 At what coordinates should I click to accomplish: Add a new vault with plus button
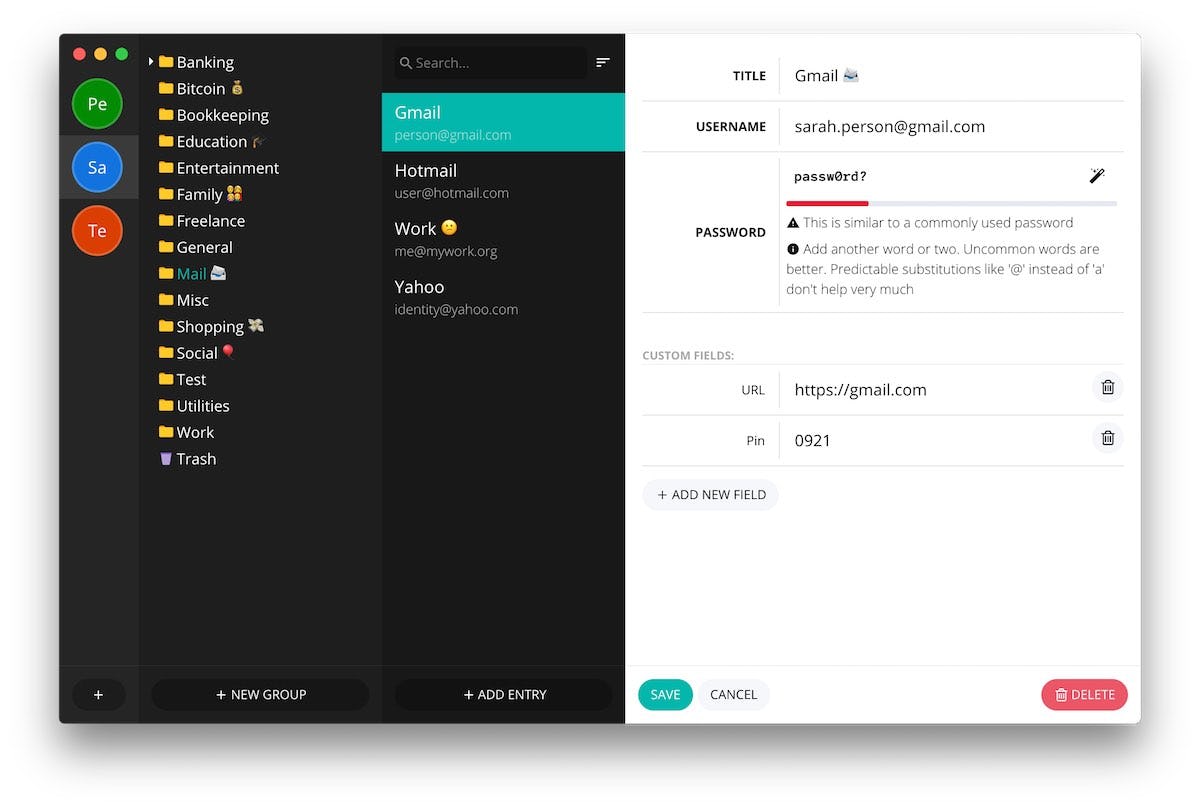pos(98,694)
